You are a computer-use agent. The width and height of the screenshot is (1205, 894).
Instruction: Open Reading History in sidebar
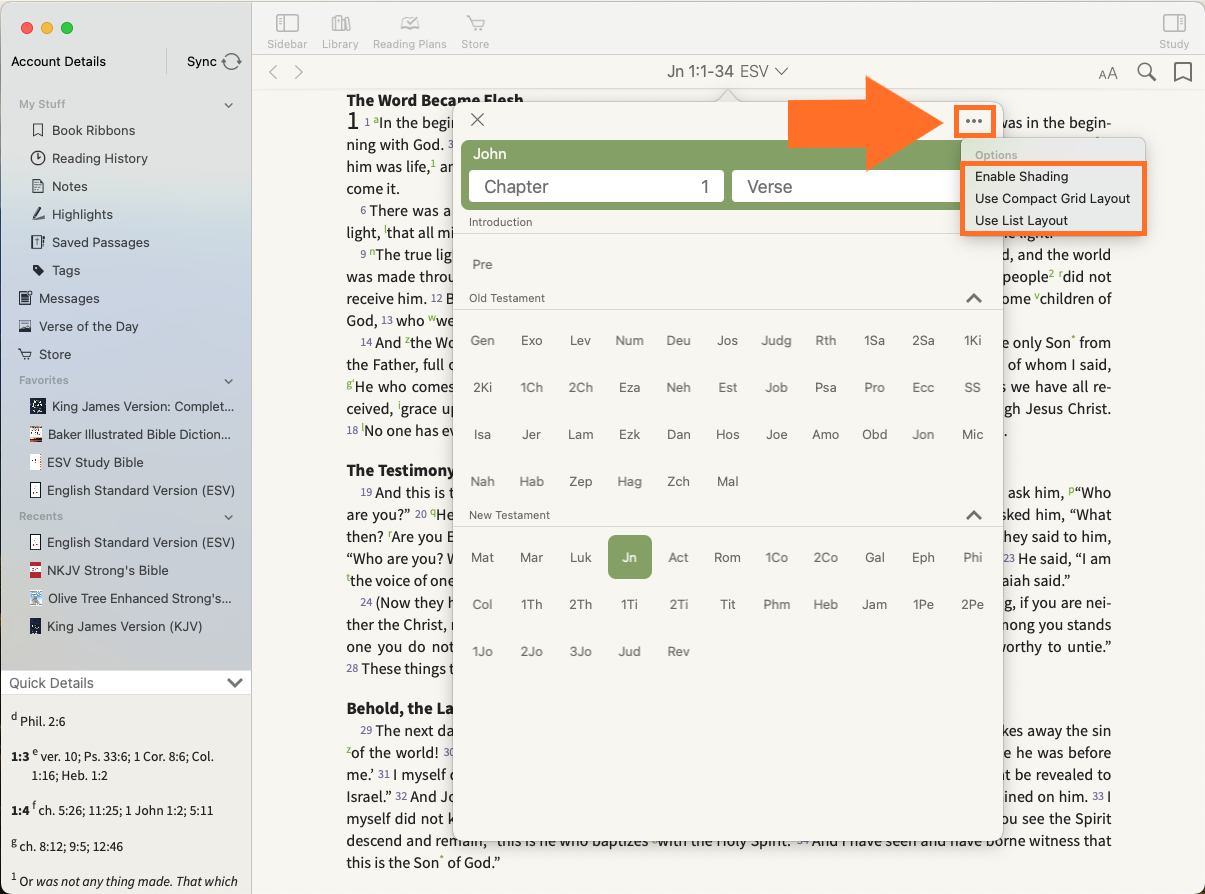coord(99,158)
